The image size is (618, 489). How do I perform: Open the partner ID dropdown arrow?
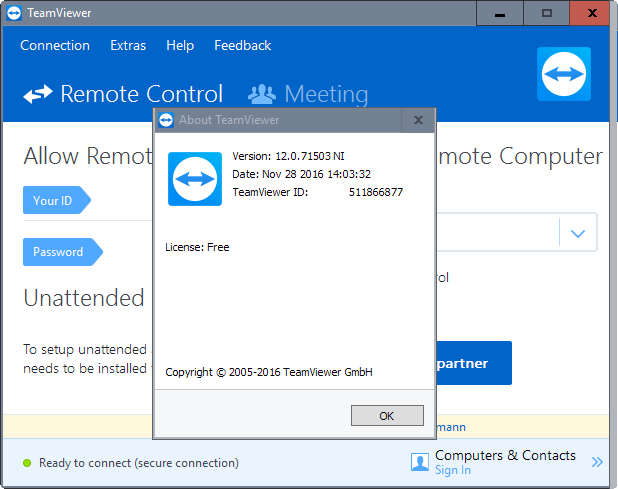pyautogui.click(x=577, y=233)
